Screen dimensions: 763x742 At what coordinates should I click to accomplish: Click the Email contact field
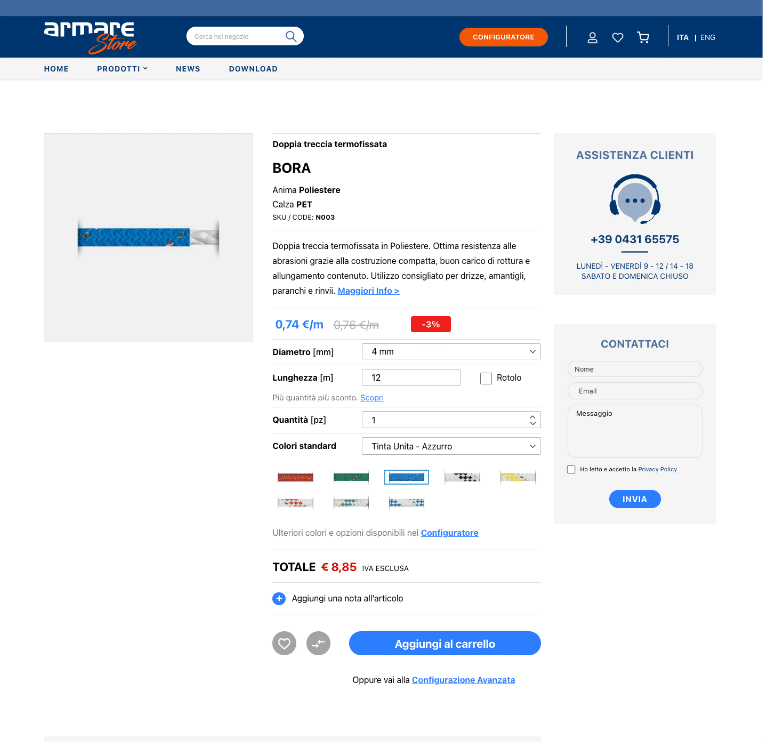click(635, 391)
